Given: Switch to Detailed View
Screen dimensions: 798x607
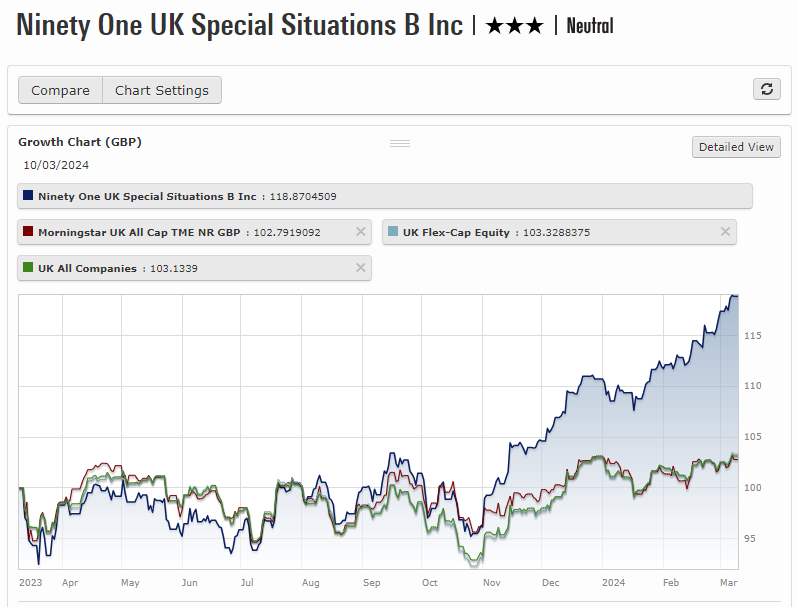Looking at the screenshot, I should coord(736,147).
